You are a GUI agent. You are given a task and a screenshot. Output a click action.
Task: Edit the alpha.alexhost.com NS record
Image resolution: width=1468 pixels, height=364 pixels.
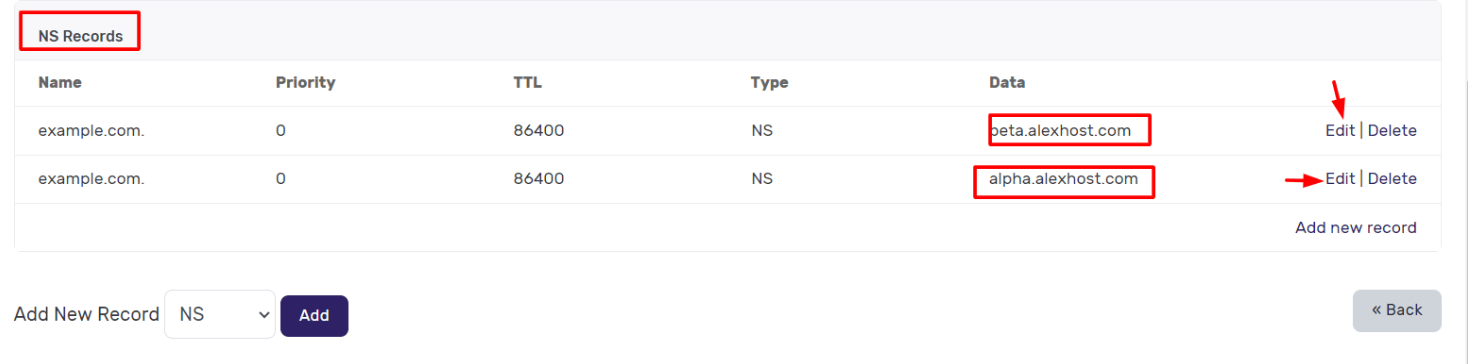(x=1340, y=179)
